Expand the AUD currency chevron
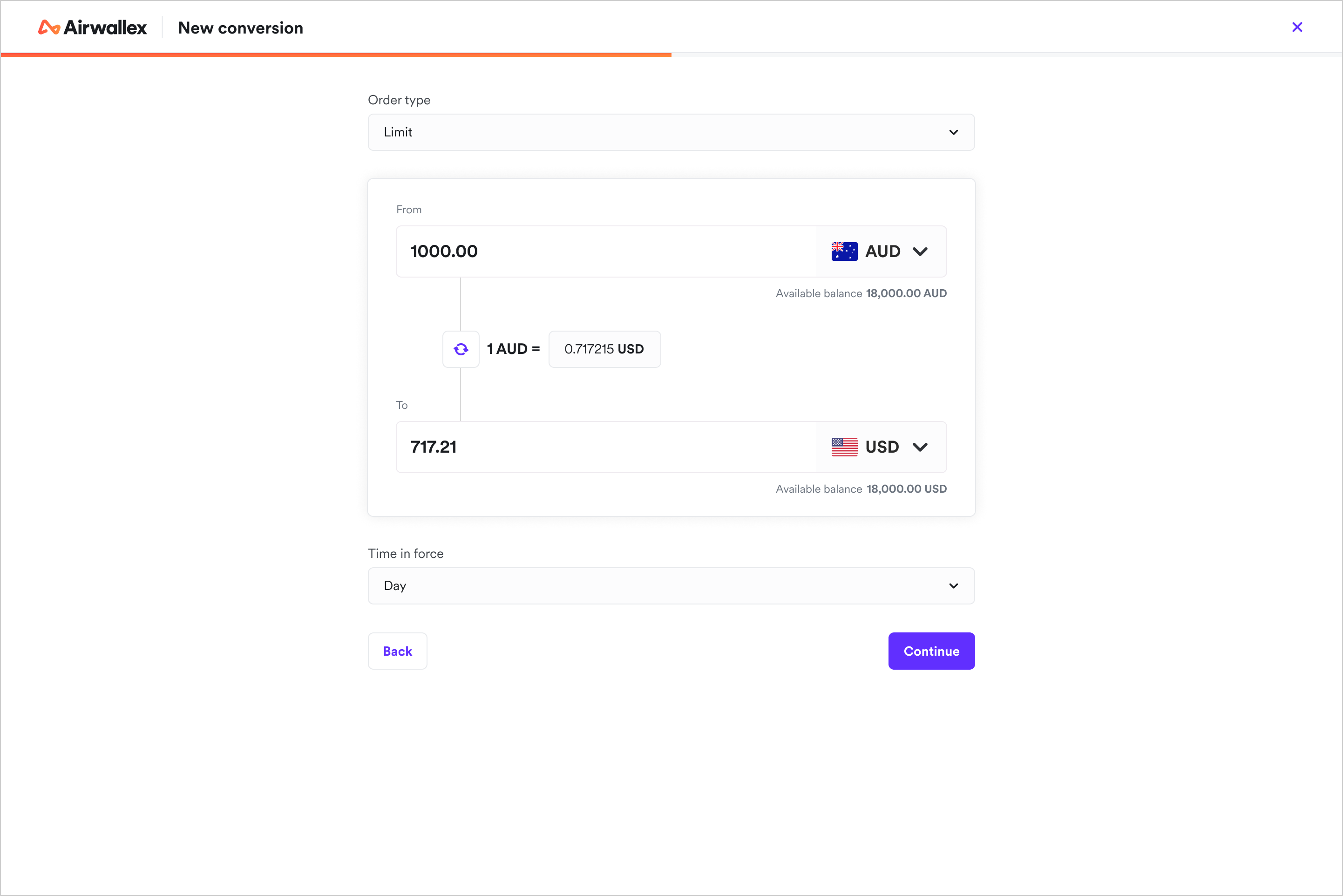Screen dimensions: 1343x896 pos(920,251)
